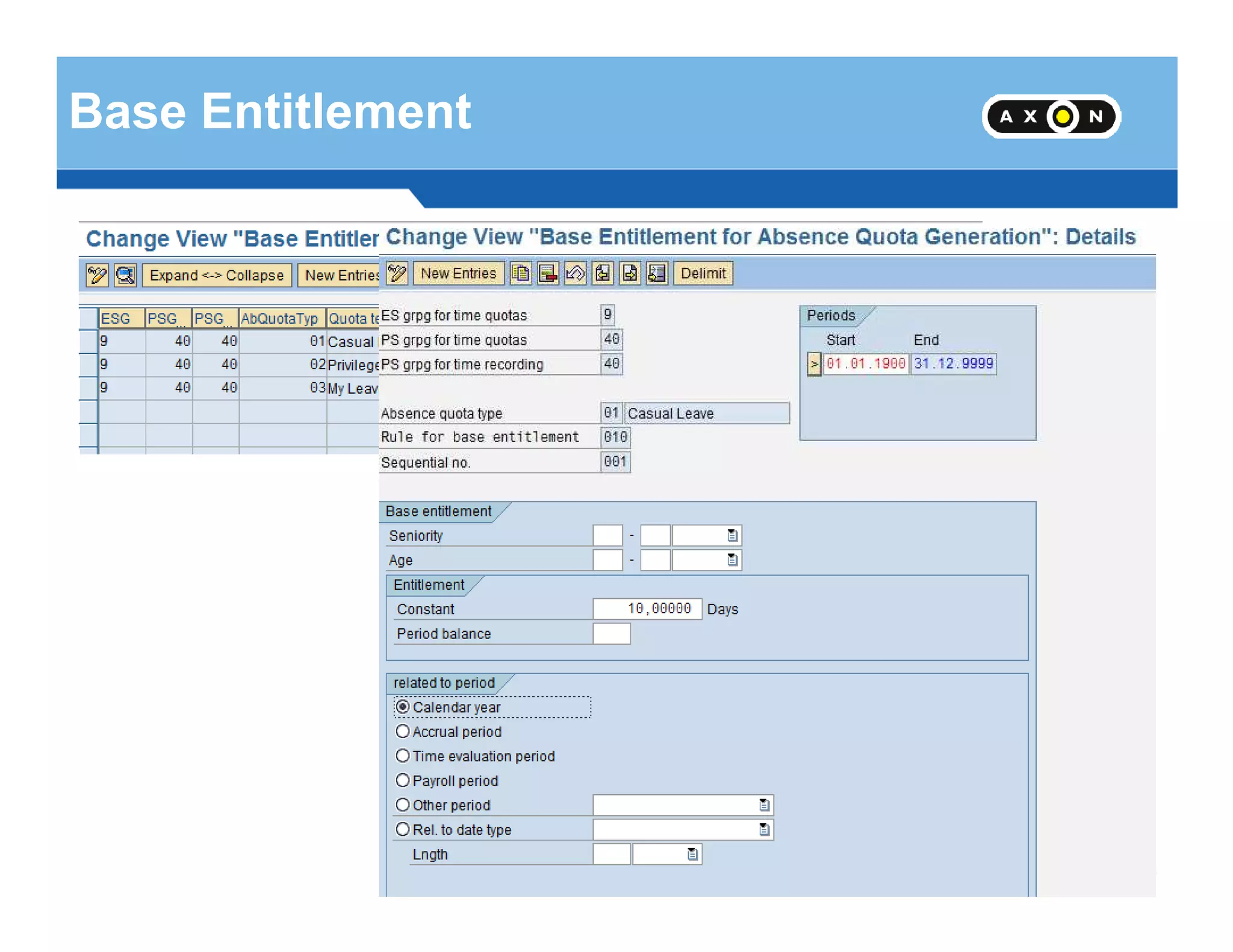
Task: Click the magnifier details icon in overview
Action: coord(125,275)
